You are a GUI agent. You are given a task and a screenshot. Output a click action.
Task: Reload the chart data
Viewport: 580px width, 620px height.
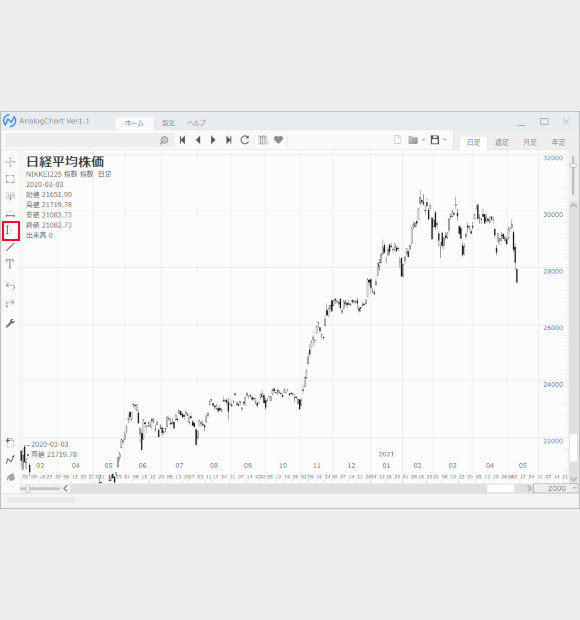pyautogui.click(x=245, y=140)
